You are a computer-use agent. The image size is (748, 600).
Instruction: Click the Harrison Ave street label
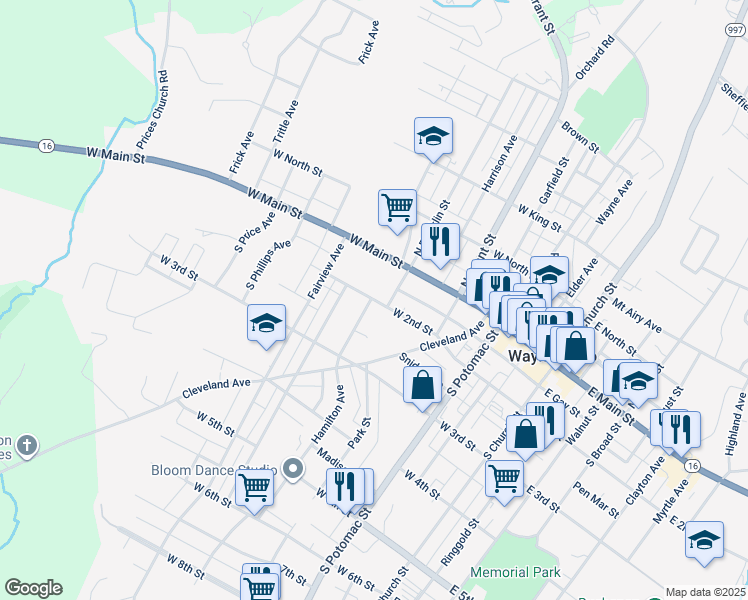pyautogui.click(x=499, y=164)
